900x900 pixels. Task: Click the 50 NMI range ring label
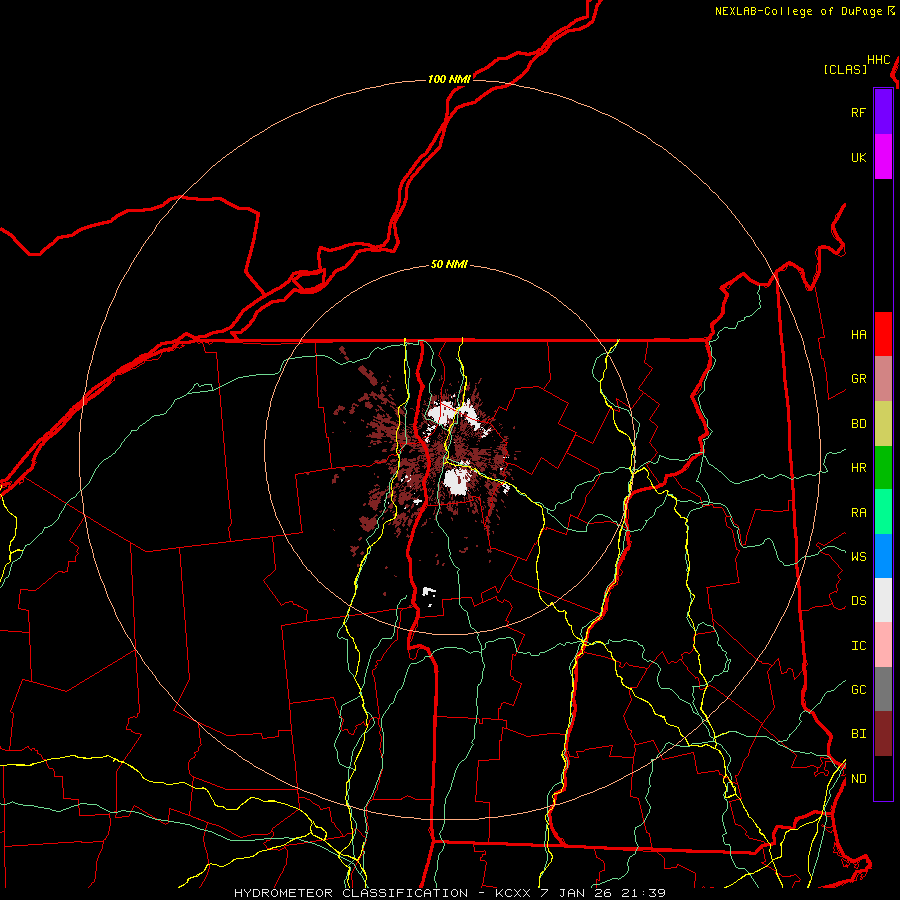pyautogui.click(x=449, y=265)
